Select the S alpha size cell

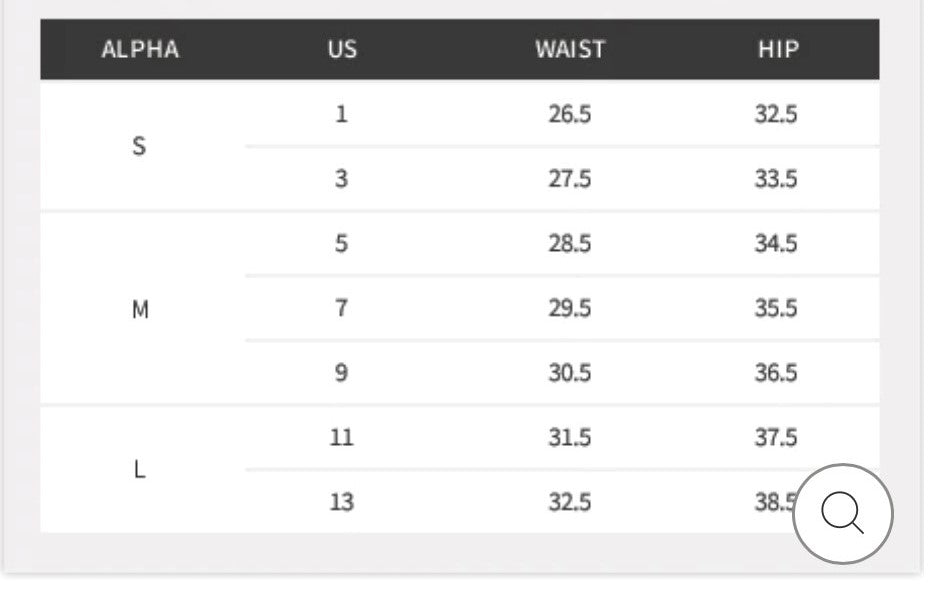139,146
